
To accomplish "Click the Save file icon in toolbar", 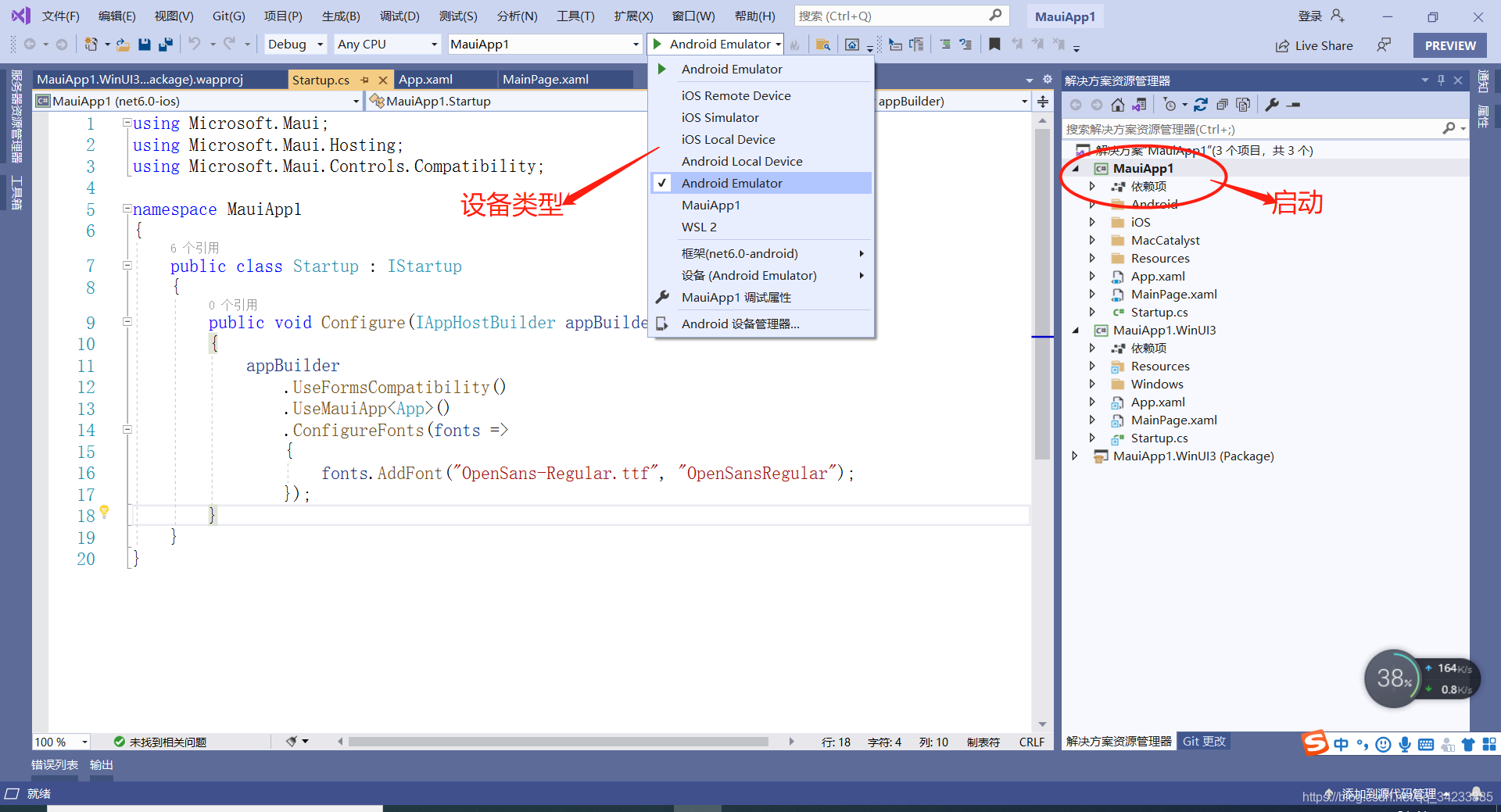I will click(144, 45).
